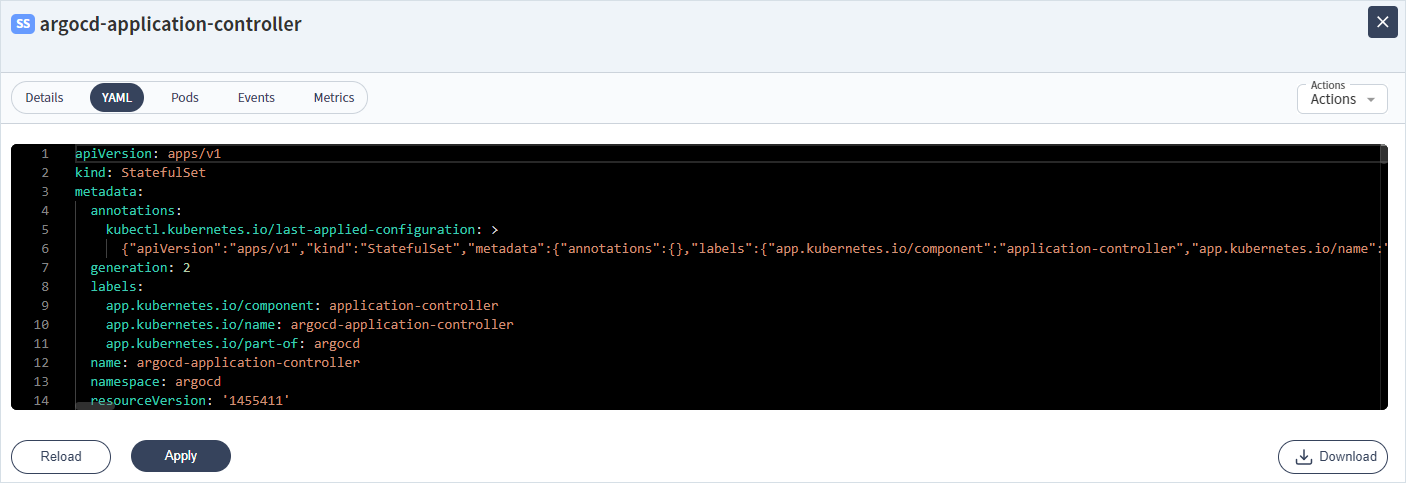Click the 'apiVersion: apps/v1' line
The height and width of the screenshot is (483, 1406).
[x=148, y=154]
